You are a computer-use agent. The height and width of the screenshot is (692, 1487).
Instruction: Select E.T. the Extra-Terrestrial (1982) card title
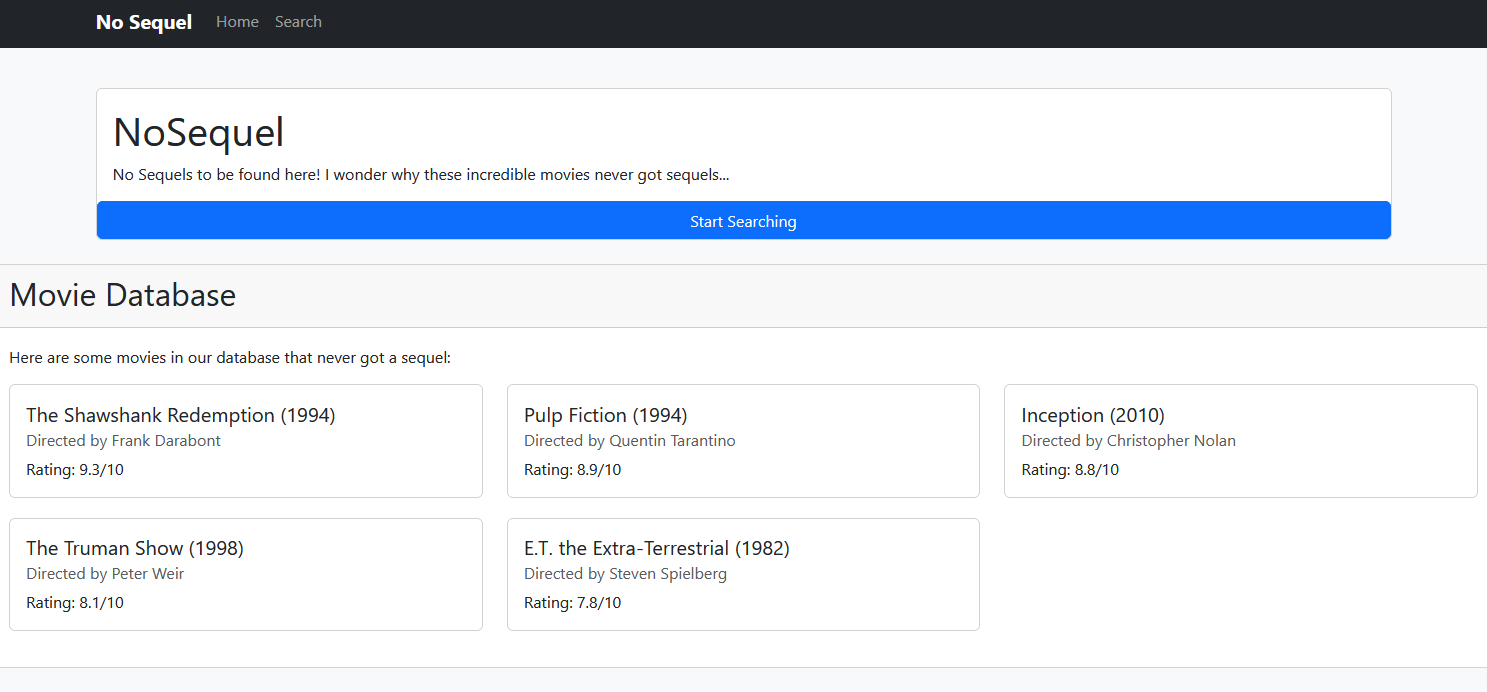pyautogui.click(x=656, y=548)
